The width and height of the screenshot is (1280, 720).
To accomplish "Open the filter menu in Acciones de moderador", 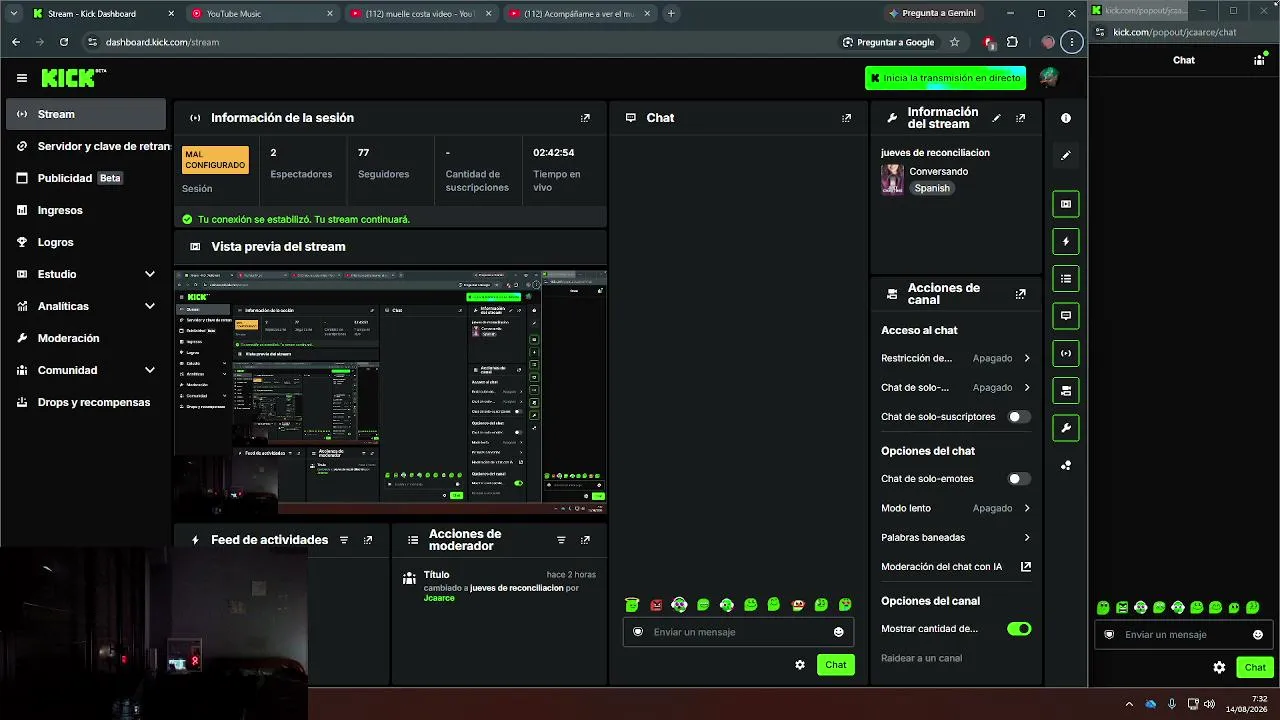I will click(x=561, y=540).
